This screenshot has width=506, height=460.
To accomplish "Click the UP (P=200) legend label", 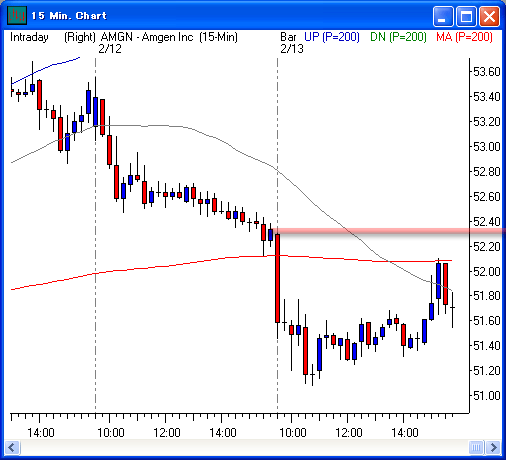I will (332, 37).
